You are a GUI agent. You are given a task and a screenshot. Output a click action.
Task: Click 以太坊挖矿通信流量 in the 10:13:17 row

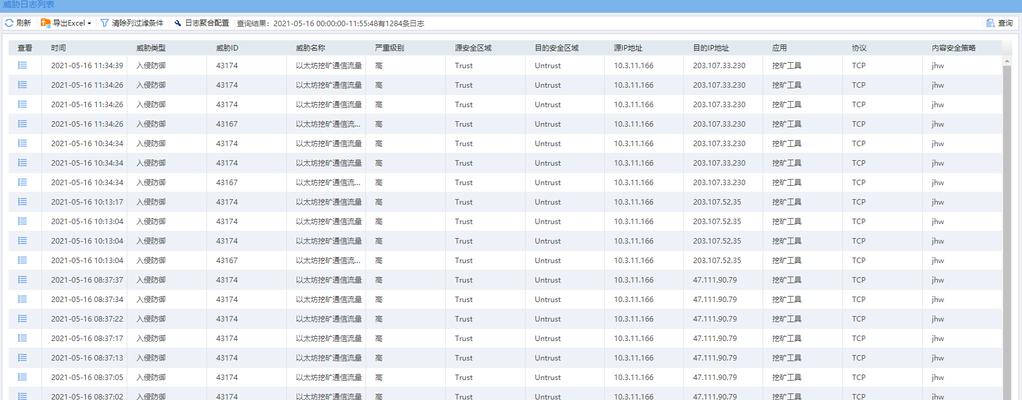328,202
